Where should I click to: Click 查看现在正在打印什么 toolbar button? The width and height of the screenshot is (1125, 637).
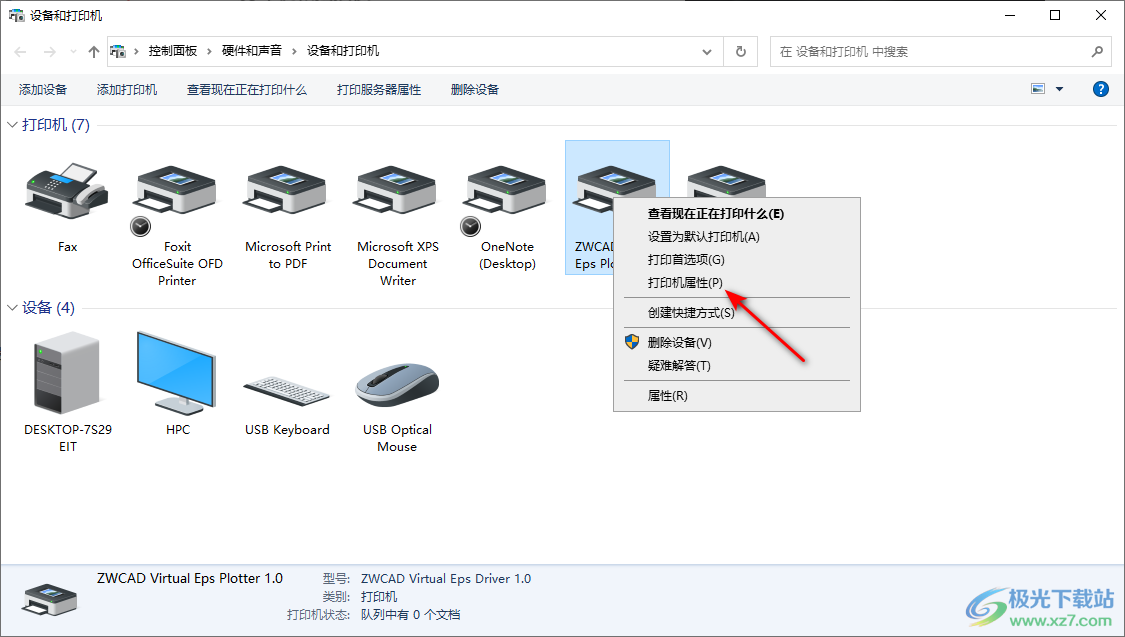[247, 90]
